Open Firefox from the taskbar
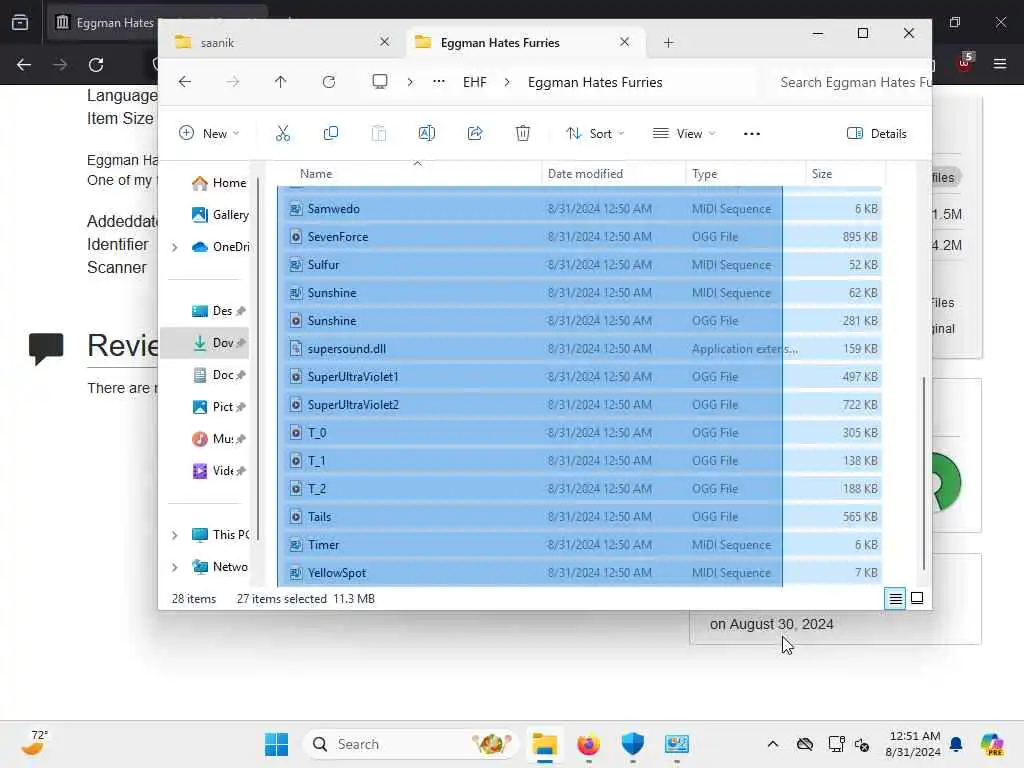Image resolution: width=1024 pixels, height=768 pixels. (588, 744)
